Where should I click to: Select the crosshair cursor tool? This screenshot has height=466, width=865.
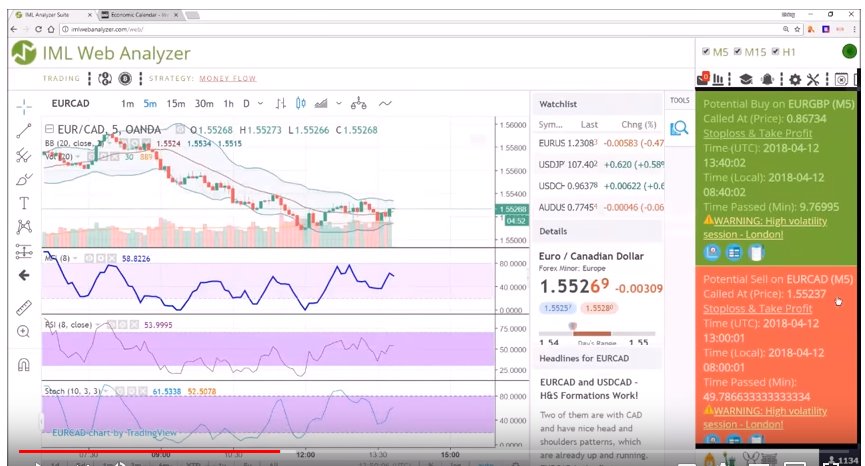pos(24,106)
